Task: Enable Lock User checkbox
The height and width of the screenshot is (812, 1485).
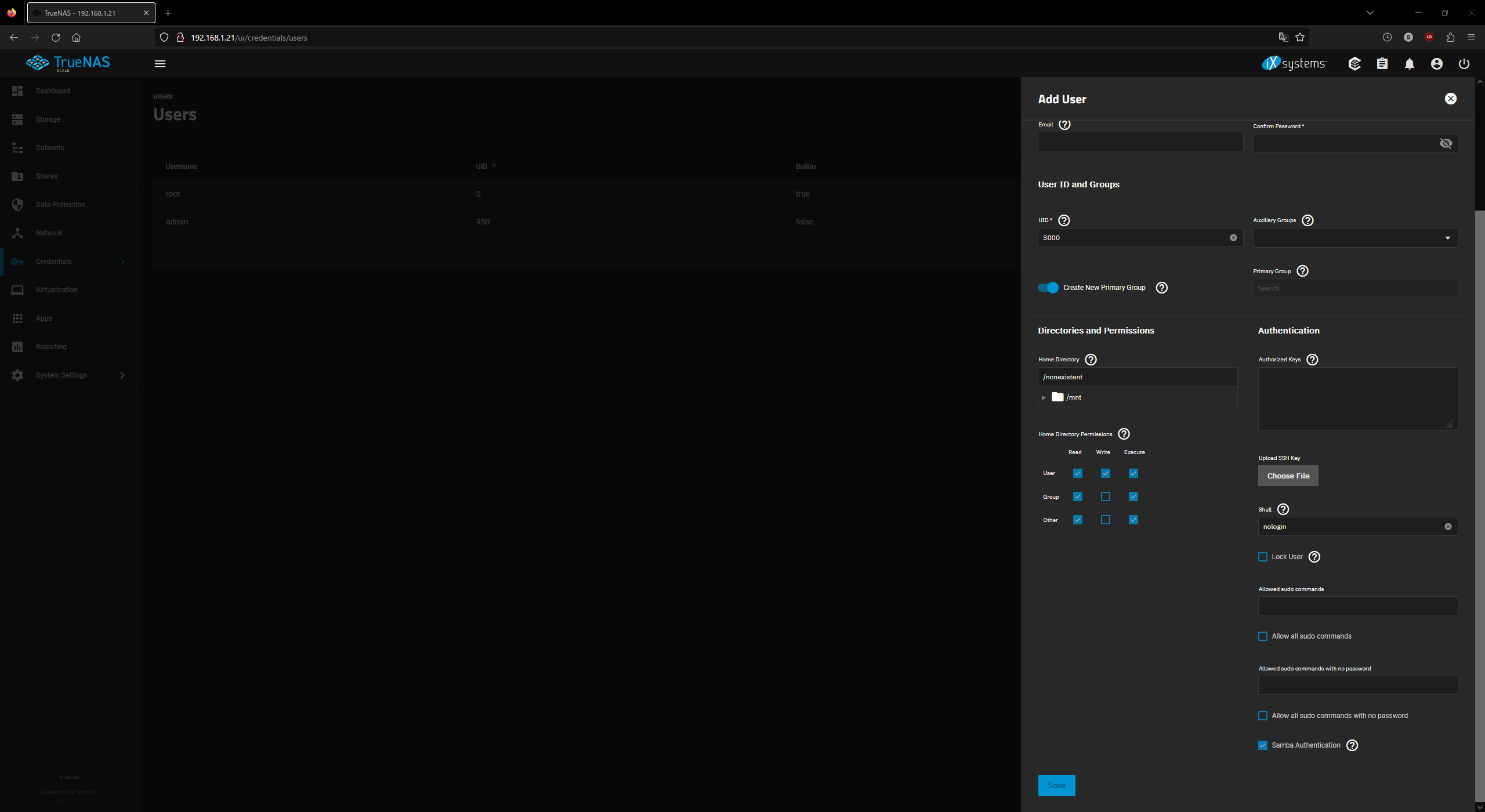Action: [1263, 556]
